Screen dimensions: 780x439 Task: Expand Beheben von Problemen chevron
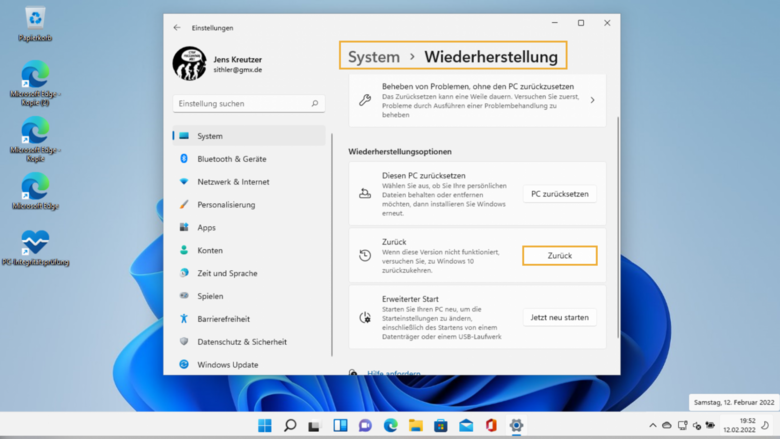[592, 100]
